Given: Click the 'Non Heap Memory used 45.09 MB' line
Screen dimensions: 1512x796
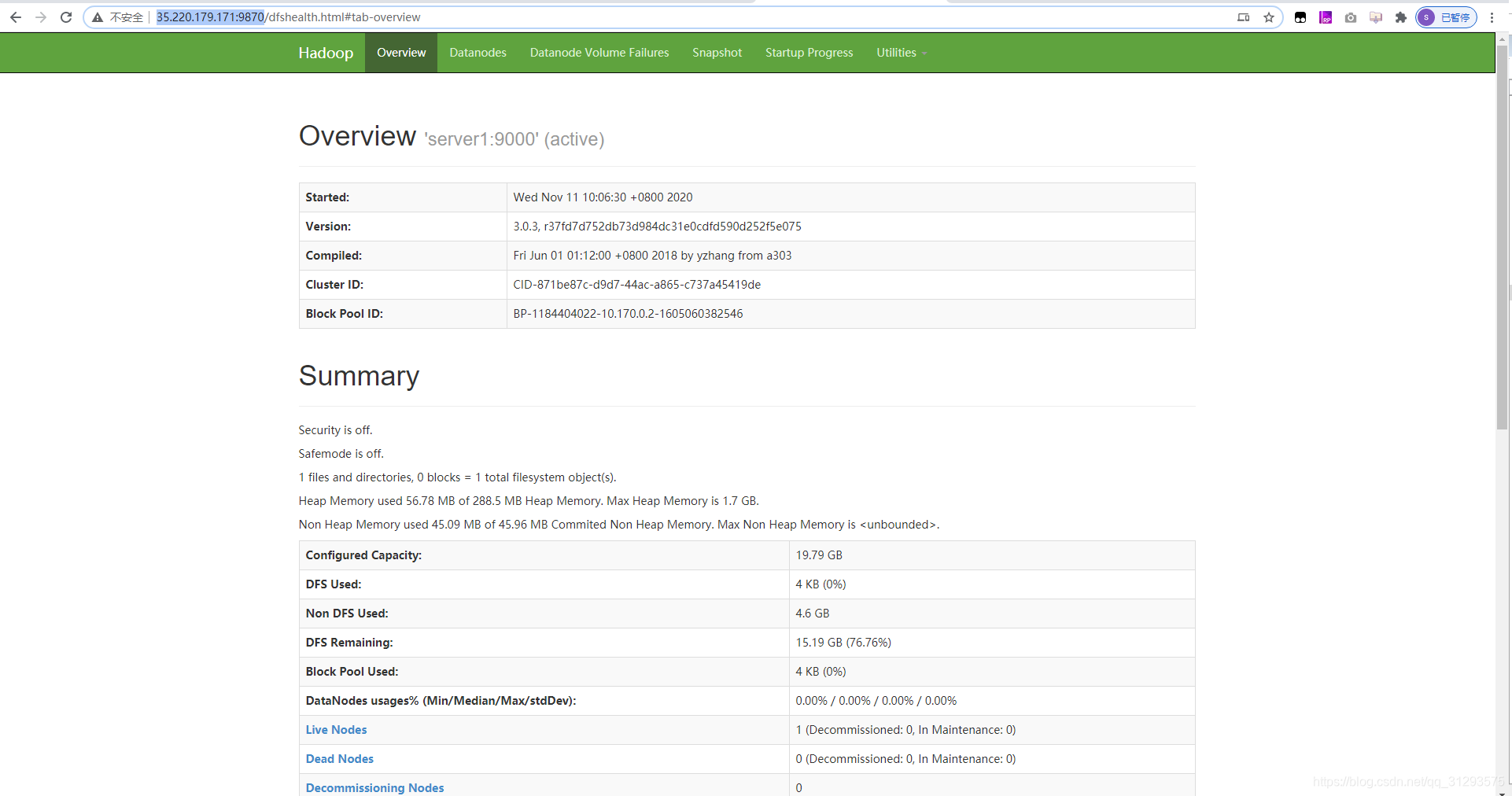Looking at the screenshot, I should 619,525.
